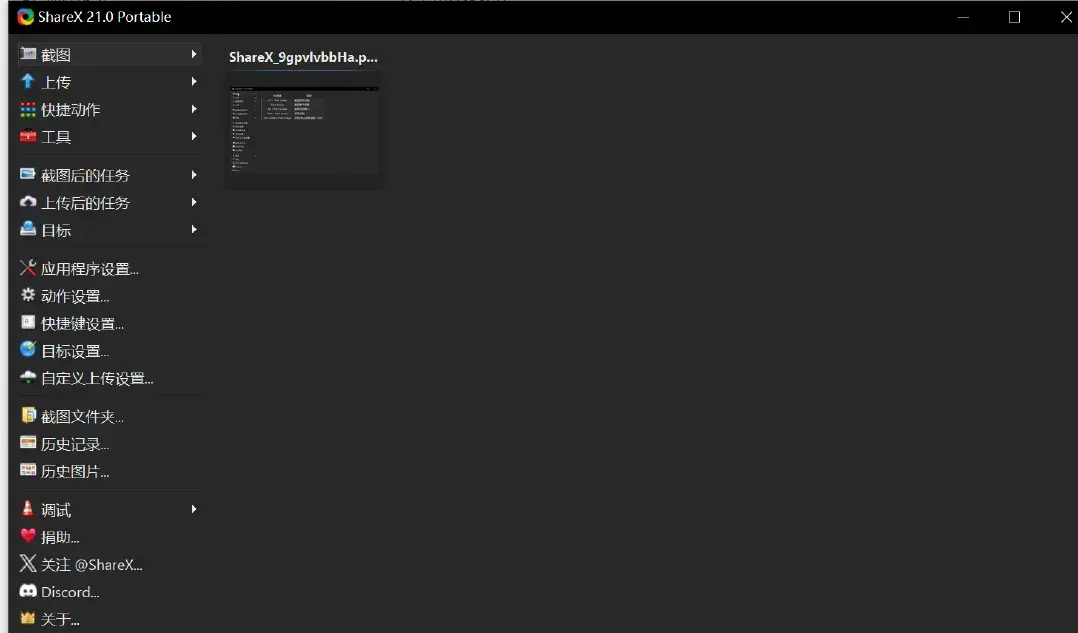This screenshot has height=633, width=1078.
Task: Select the ShareX_9gpvlvbbHa screenshot thumbnail
Action: tap(305, 130)
